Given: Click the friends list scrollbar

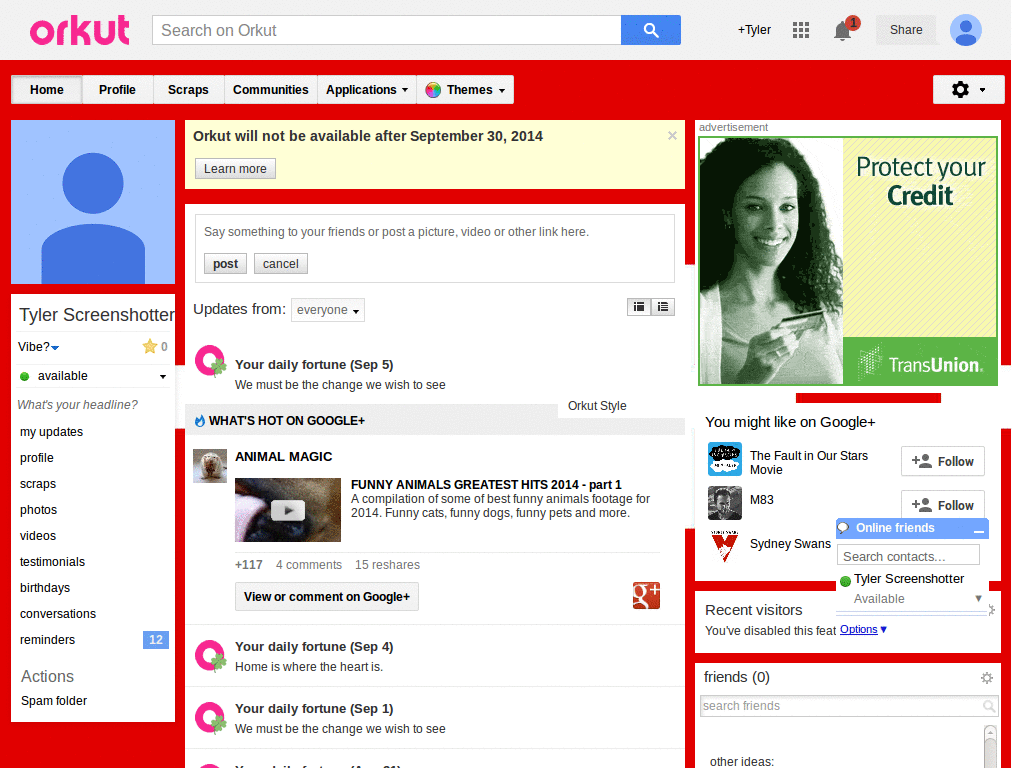Looking at the screenshot, I should (990, 746).
